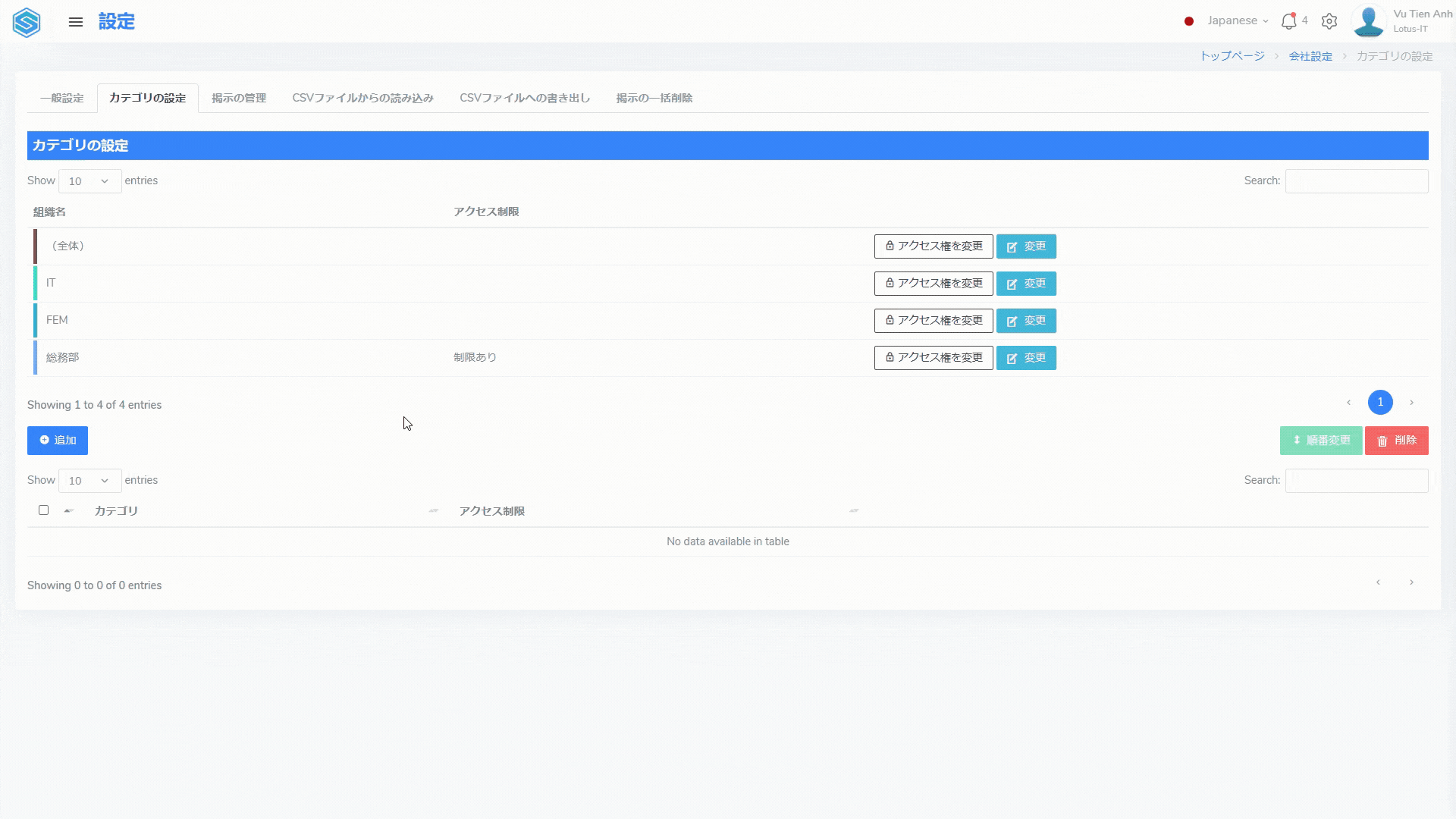Click the red 削除 trash button
This screenshot has height=819, width=1456.
1396,441
